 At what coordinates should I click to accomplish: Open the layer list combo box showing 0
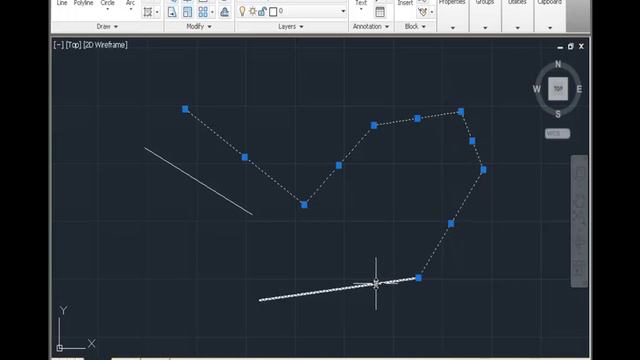click(292, 11)
